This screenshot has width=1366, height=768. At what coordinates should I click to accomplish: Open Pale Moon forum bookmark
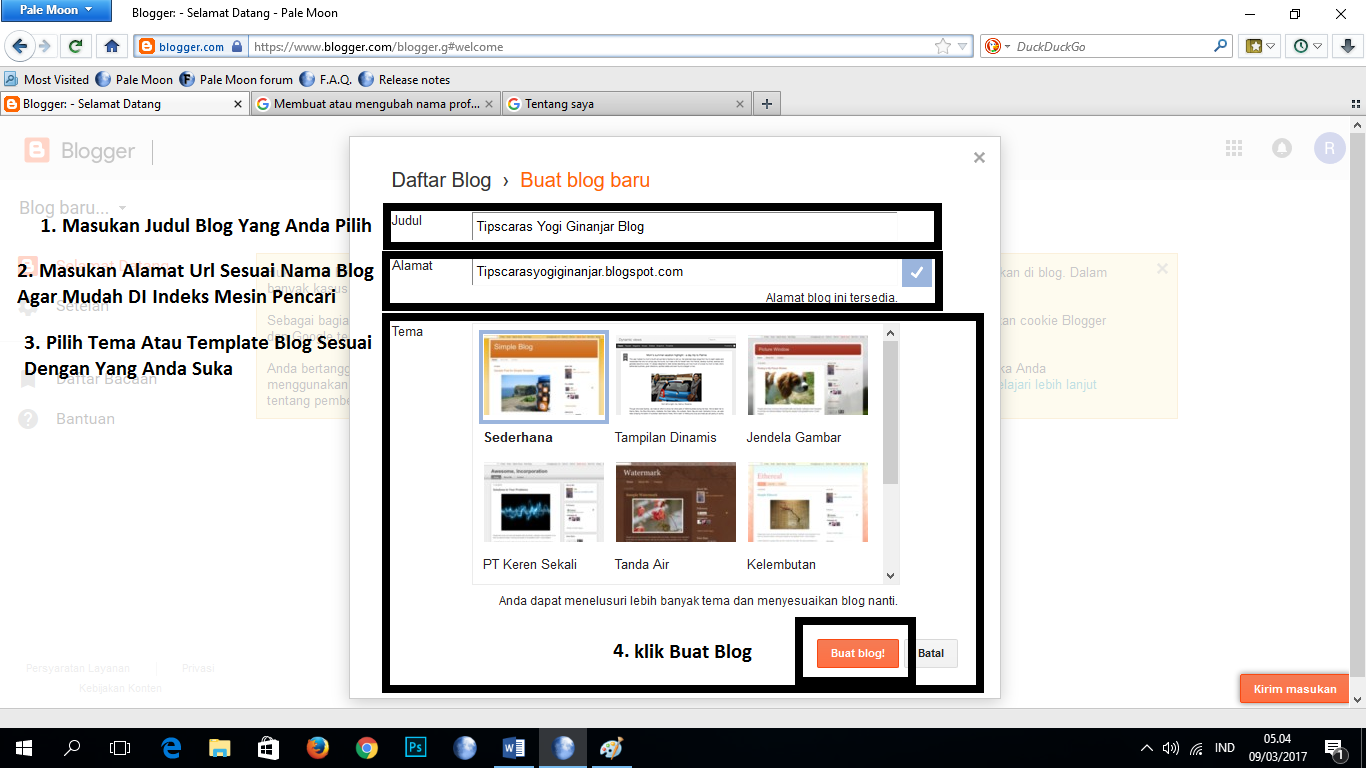pos(236,80)
